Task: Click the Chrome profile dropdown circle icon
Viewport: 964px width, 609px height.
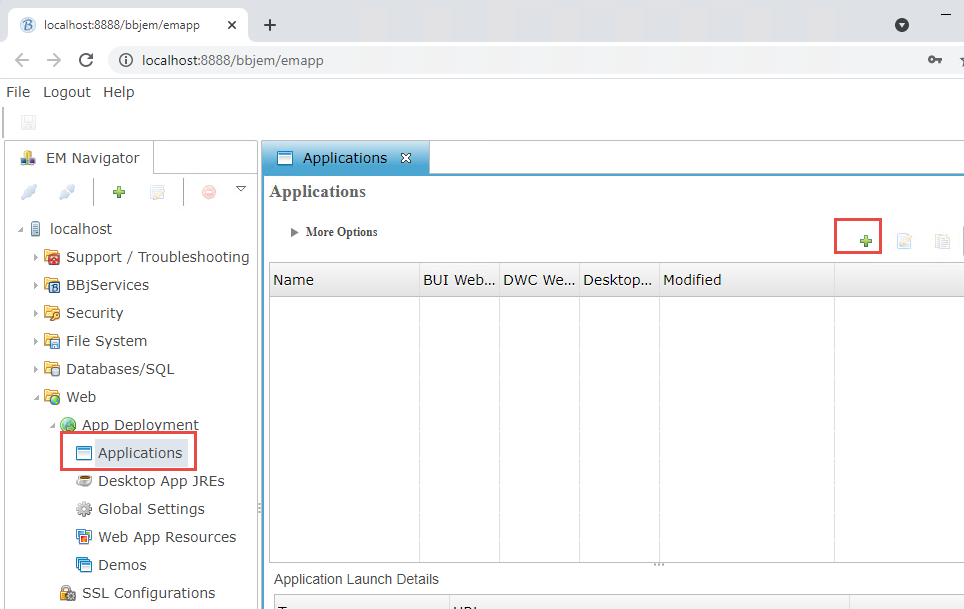Action: click(x=902, y=25)
